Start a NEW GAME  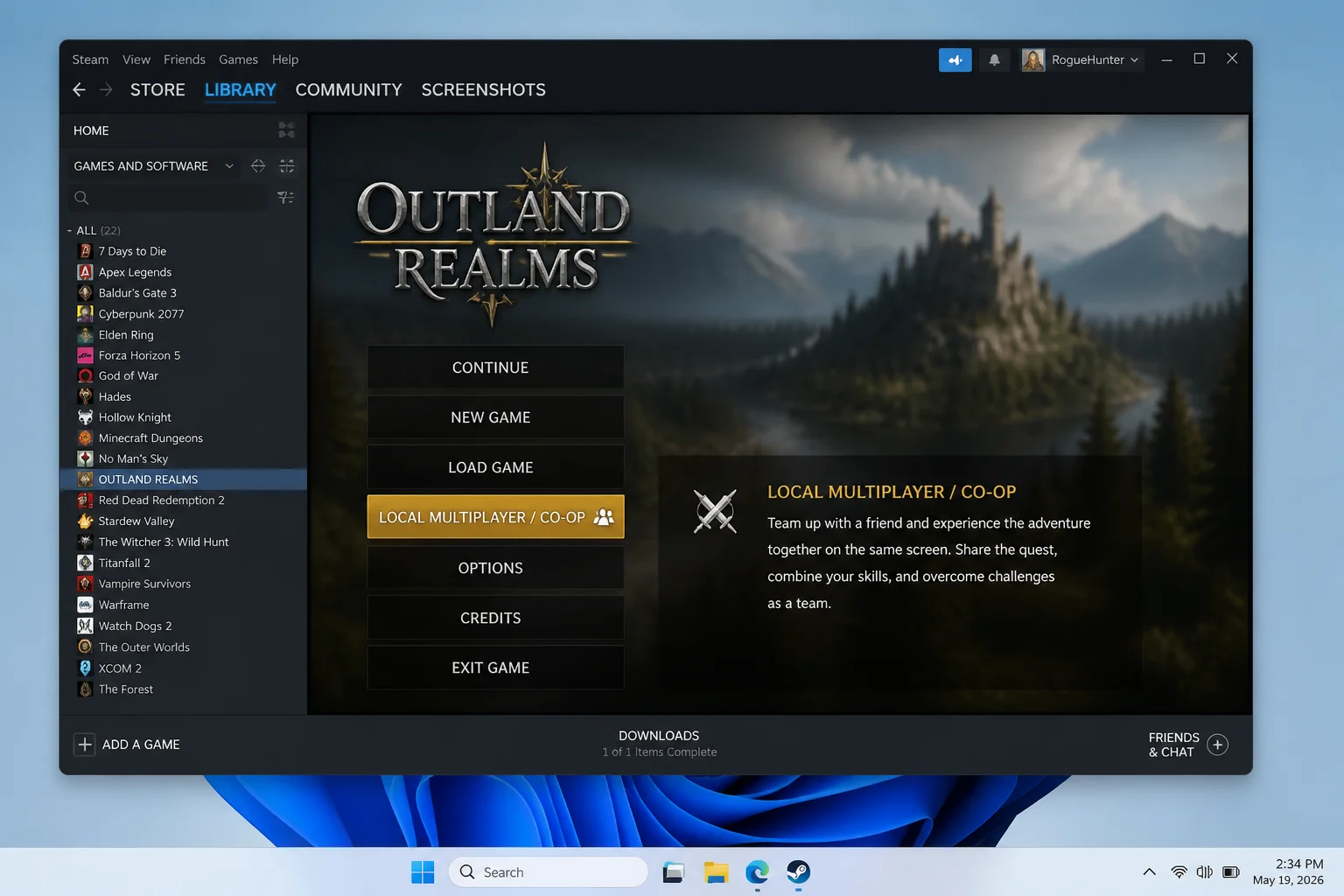pyautogui.click(x=495, y=417)
